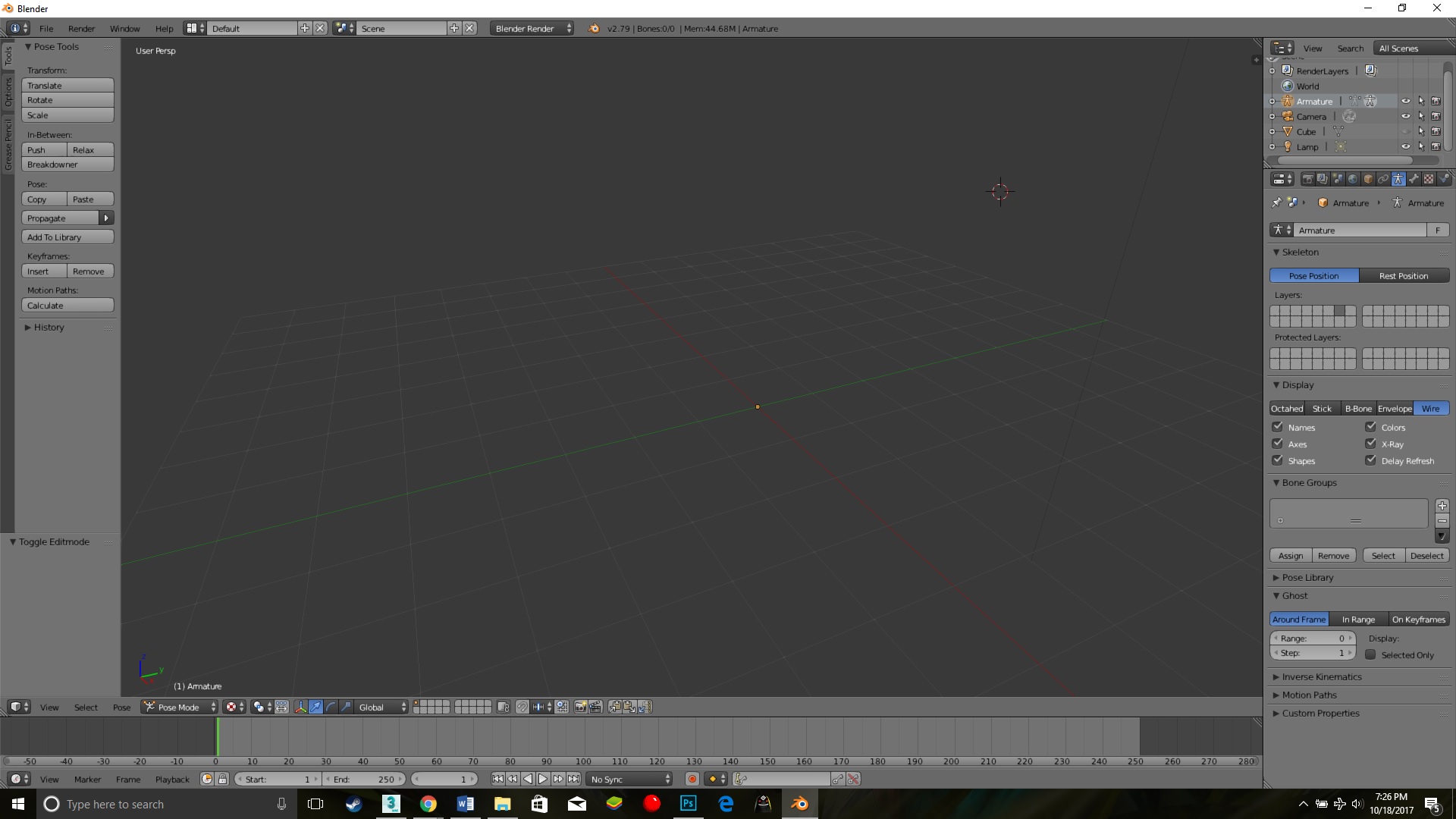
Task: Click the jump to end frame control
Action: 574,779
